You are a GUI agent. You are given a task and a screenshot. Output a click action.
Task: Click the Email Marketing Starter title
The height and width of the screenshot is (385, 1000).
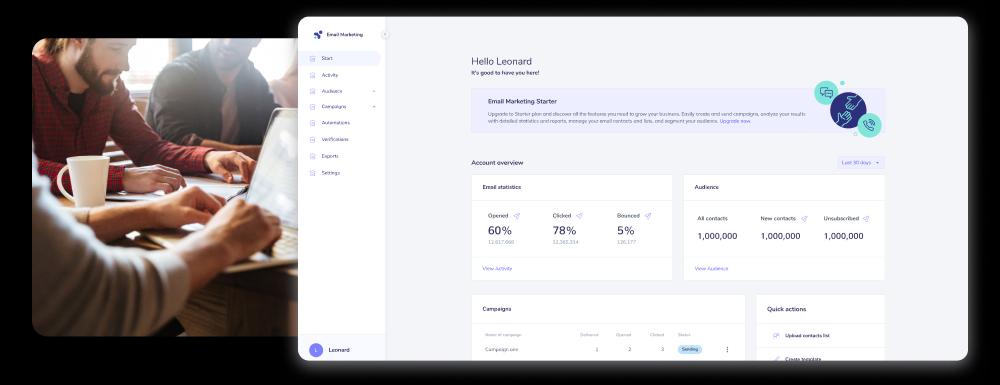(522, 101)
